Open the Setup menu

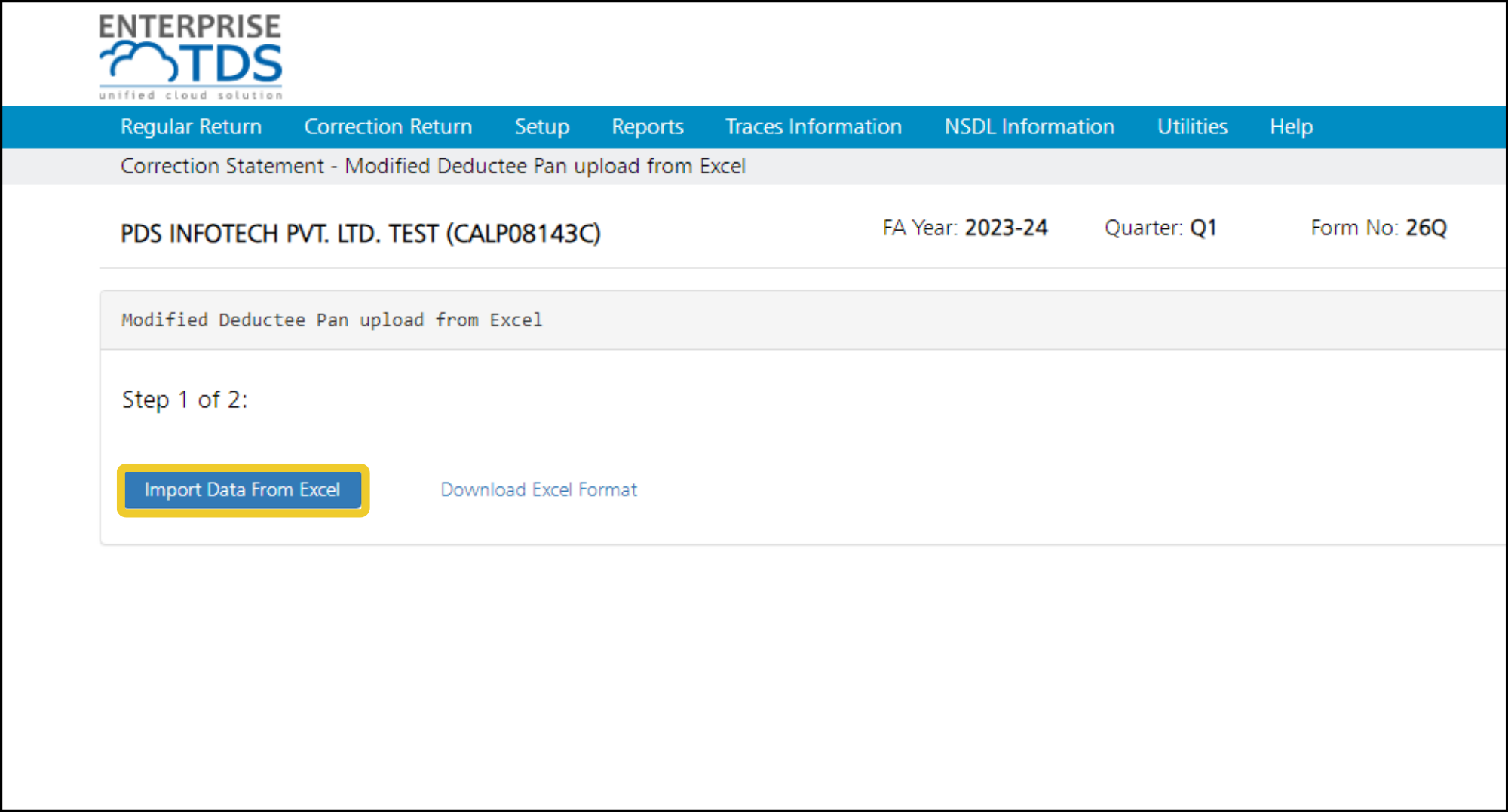pos(541,127)
